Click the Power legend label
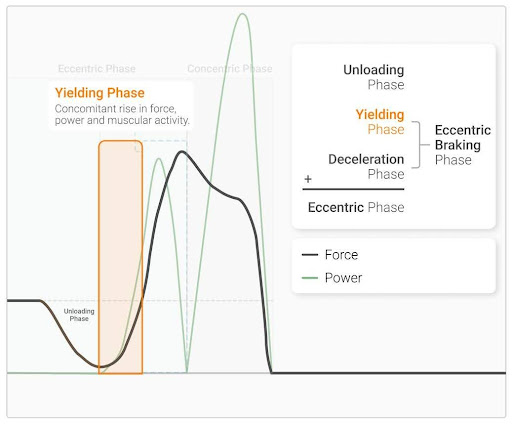512x425 pixels. tap(343, 278)
